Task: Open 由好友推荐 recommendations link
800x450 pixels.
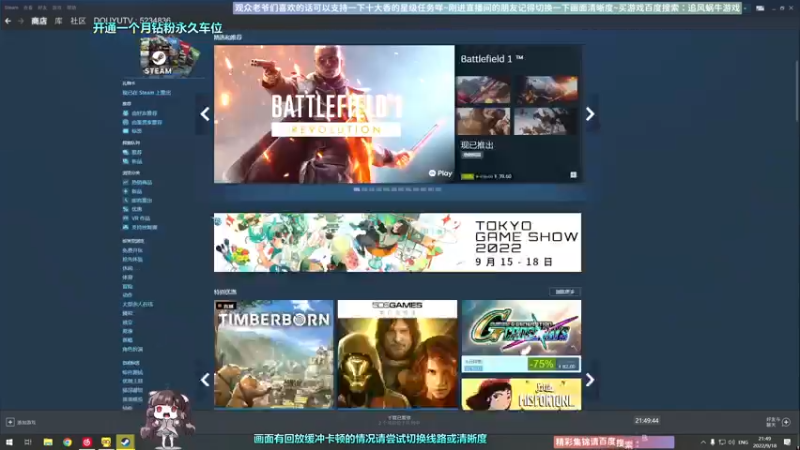Action: coord(140,113)
